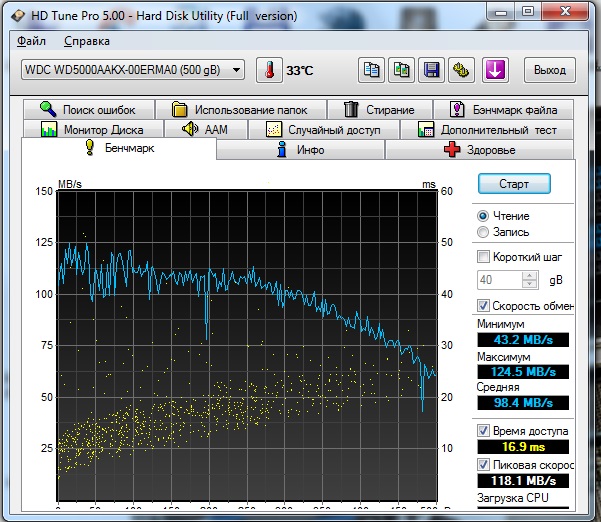
Task: Click the Выход button
Action: point(549,70)
